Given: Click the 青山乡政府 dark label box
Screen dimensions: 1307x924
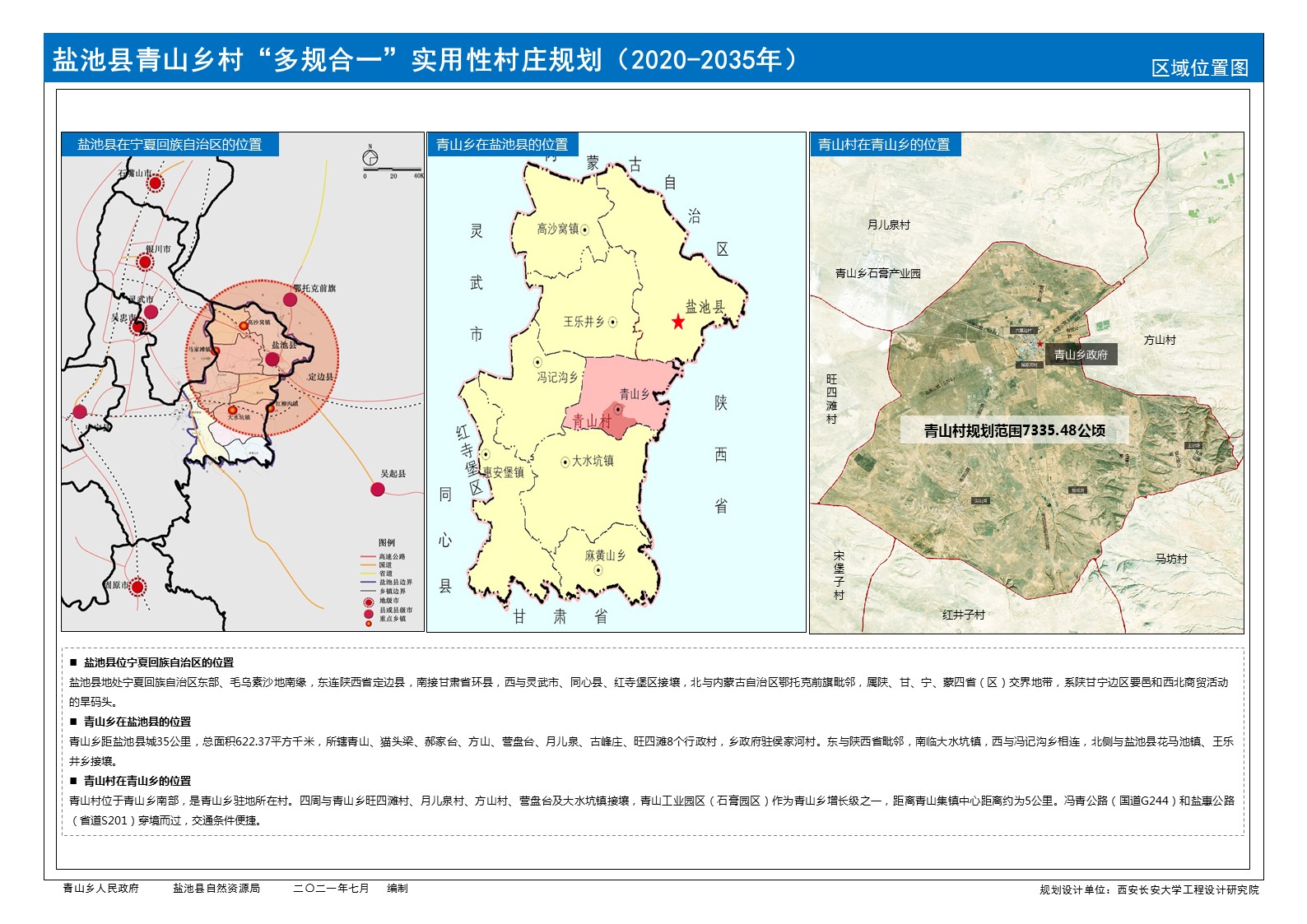Looking at the screenshot, I should (x=1081, y=355).
